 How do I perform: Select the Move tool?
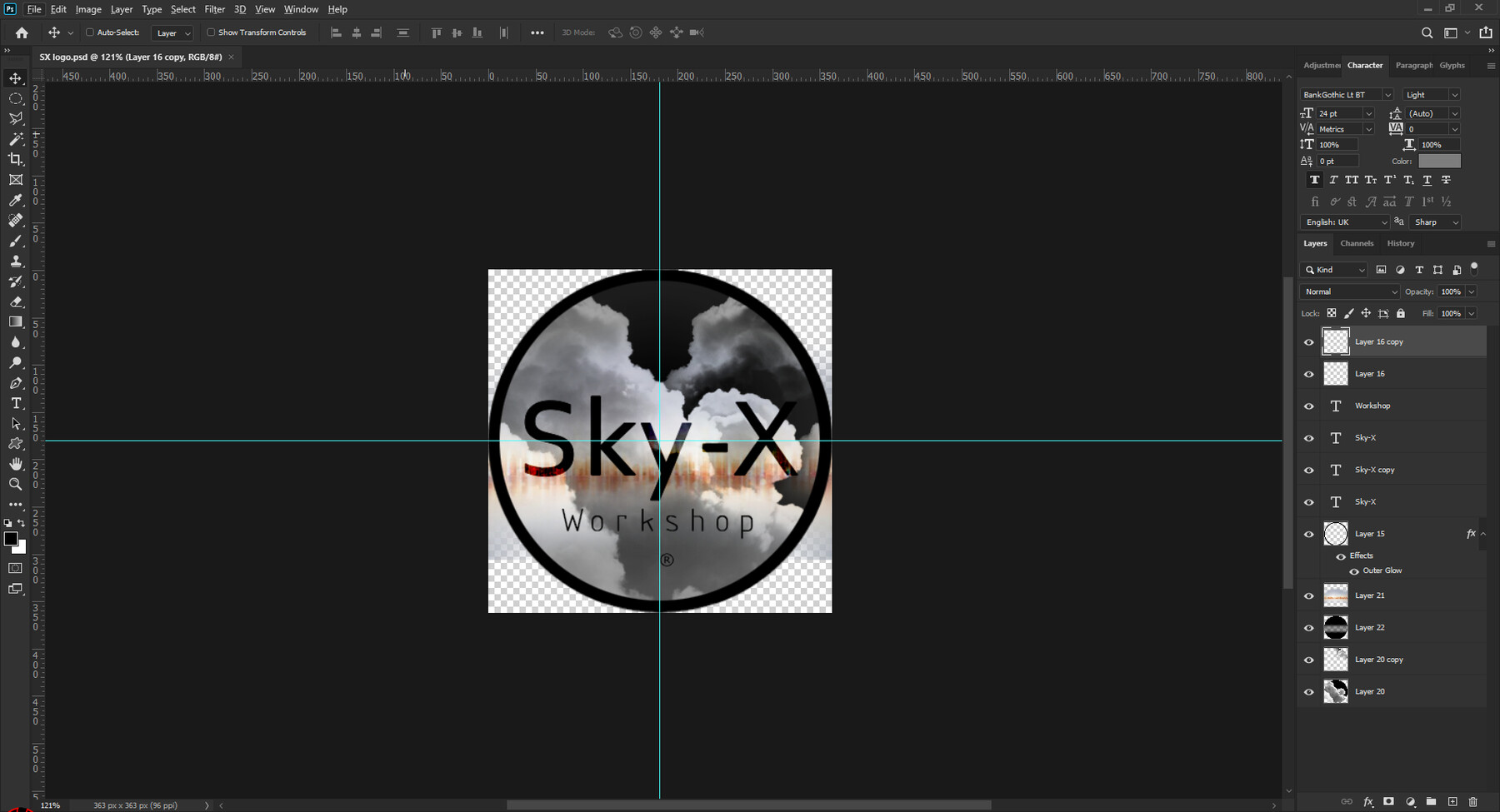(15, 78)
